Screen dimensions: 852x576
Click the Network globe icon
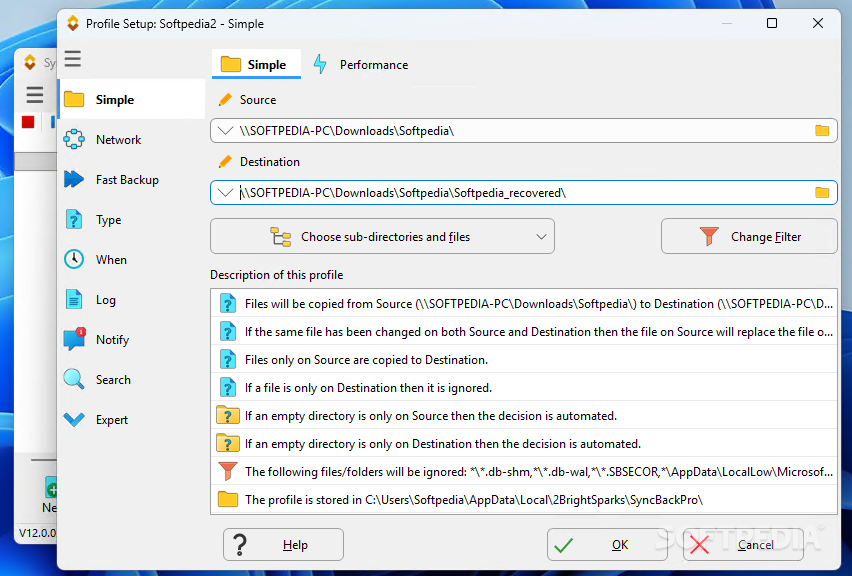tap(74, 139)
